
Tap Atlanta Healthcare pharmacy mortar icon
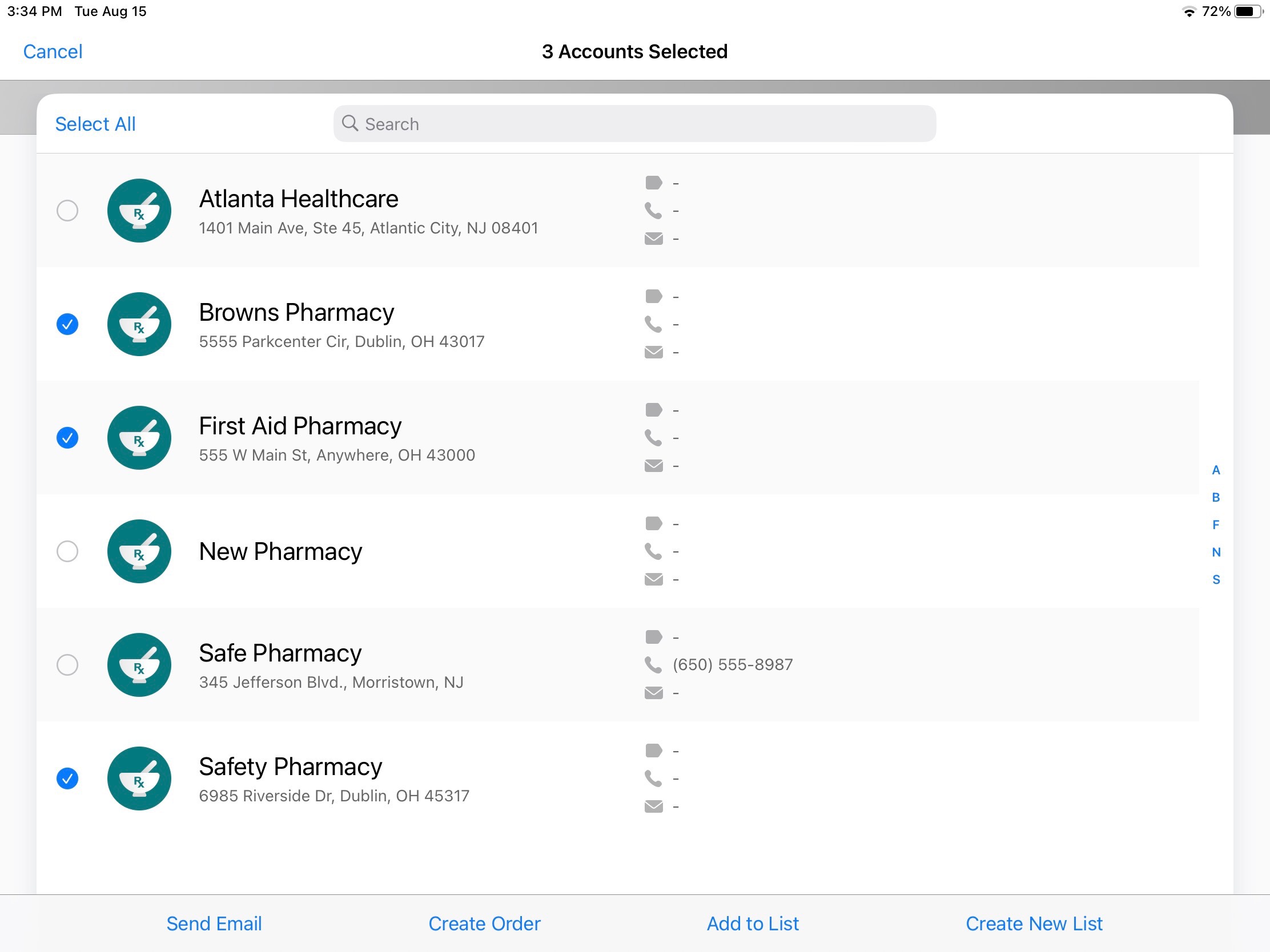click(x=139, y=211)
